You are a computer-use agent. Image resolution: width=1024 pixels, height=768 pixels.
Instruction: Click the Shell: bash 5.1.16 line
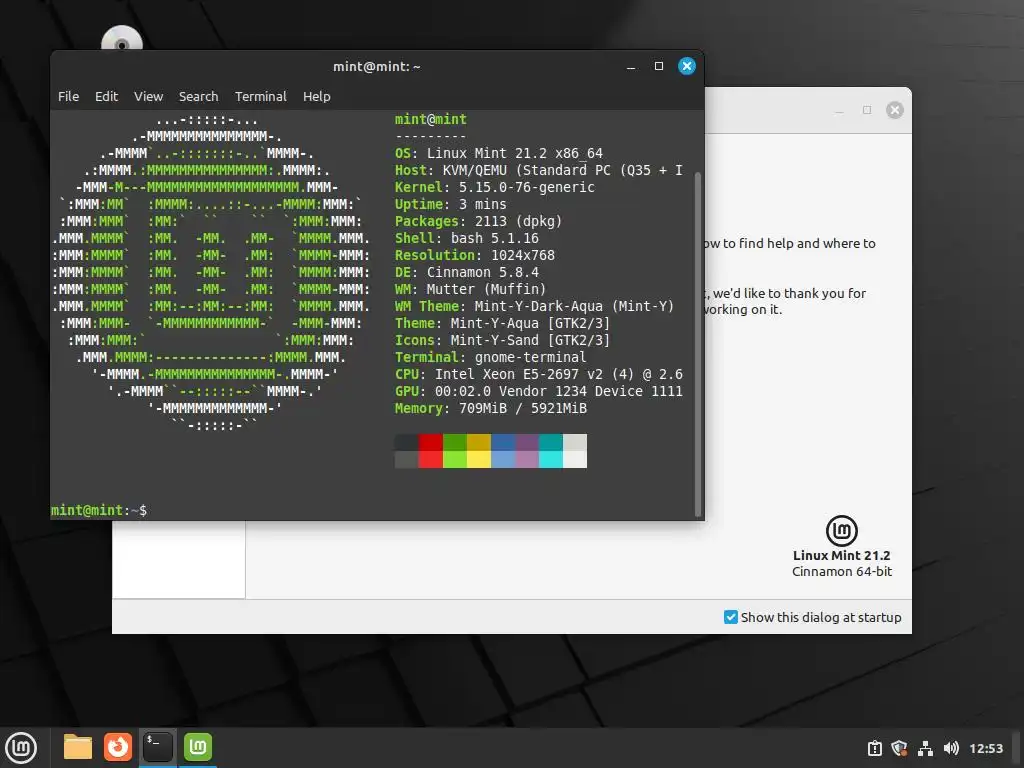click(467, 238)
